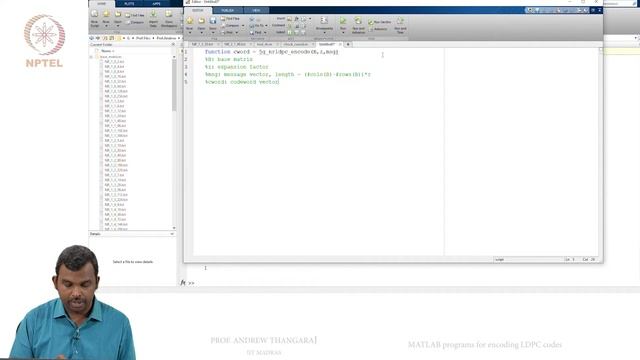Click the smart indent icon beside Indent label
640x360 pixels.
(290, 32)
